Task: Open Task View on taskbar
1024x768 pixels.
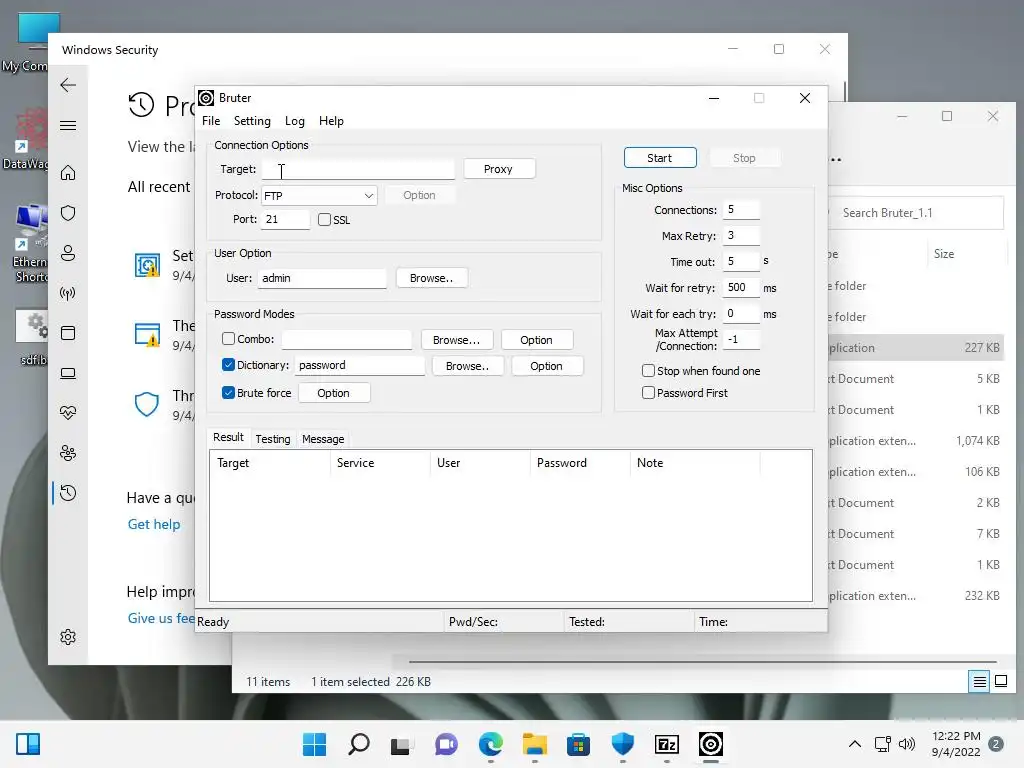Action: coord(402,744)
